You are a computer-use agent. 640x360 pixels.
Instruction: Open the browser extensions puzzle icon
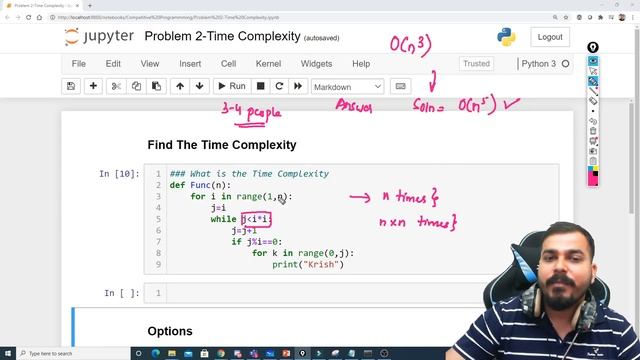pyautogui.click(x=600, y=18)
